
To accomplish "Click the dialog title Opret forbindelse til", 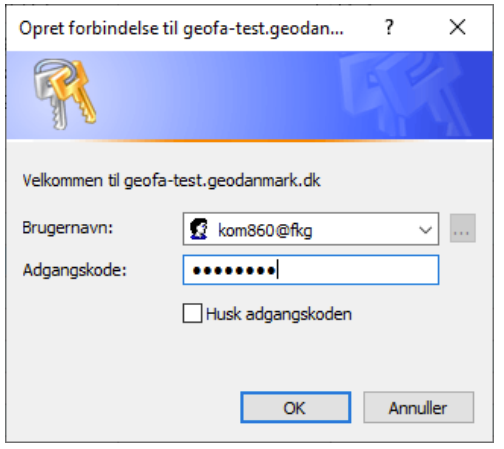I will tap(181, 28).
